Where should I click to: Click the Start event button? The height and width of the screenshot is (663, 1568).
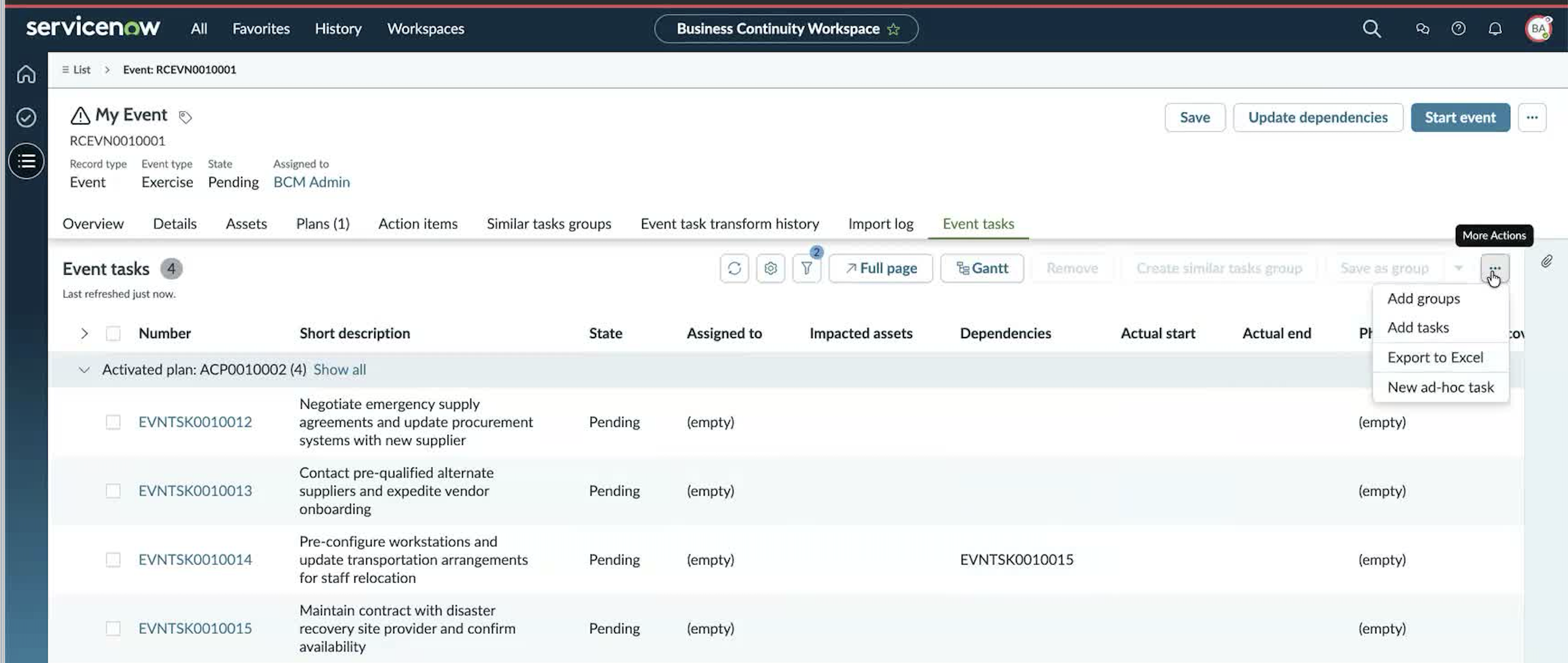[x=1459, y=117]
